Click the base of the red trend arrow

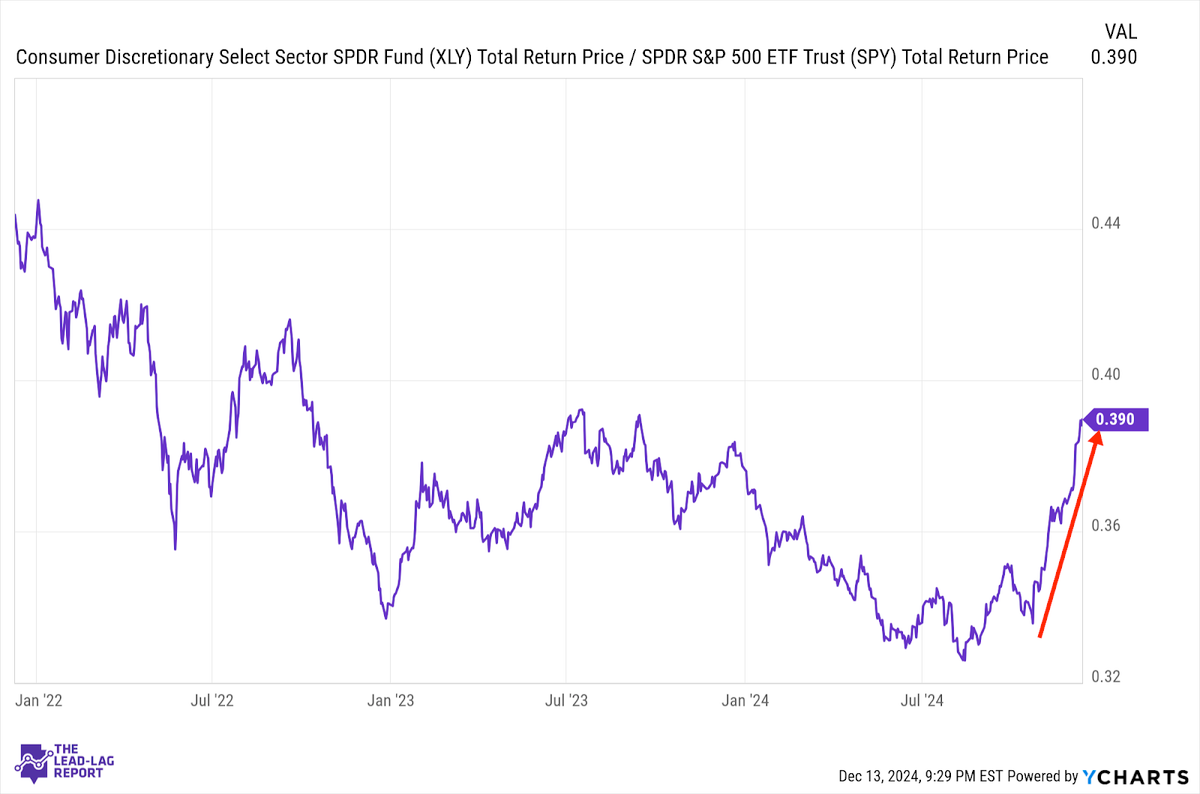(x=1040, y=636)
